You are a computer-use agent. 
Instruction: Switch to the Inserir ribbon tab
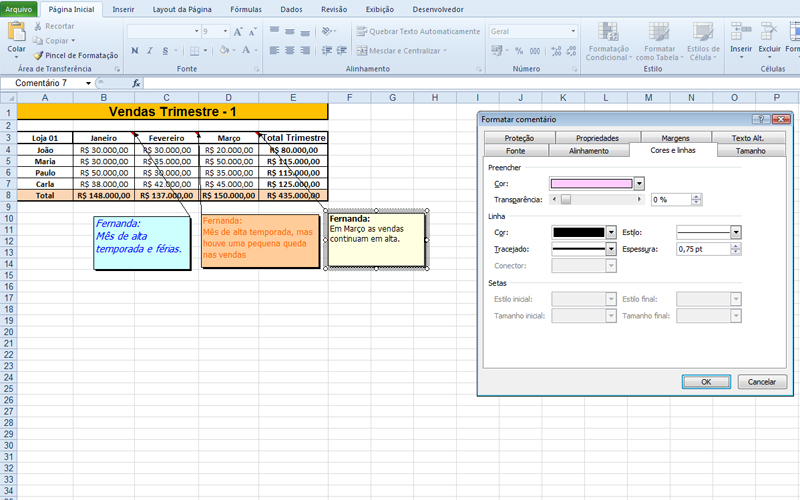(123, 9)
